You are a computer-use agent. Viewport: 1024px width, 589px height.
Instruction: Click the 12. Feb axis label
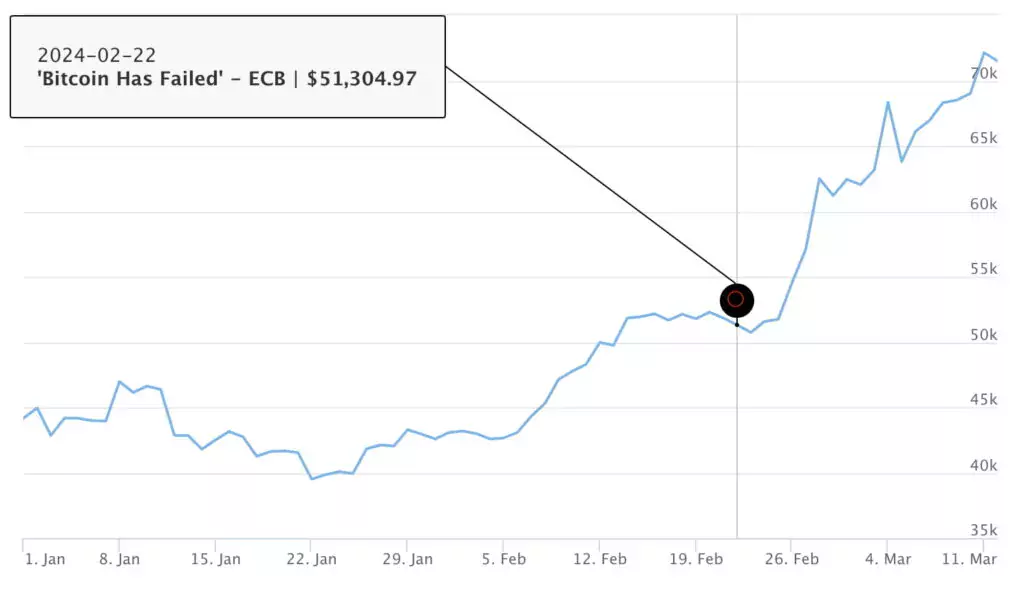pyautogui.click(x=600, y=559)
